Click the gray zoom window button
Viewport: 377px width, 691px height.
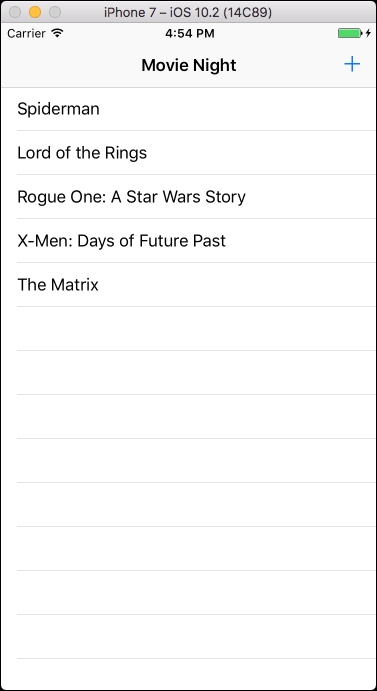[55, 12]
